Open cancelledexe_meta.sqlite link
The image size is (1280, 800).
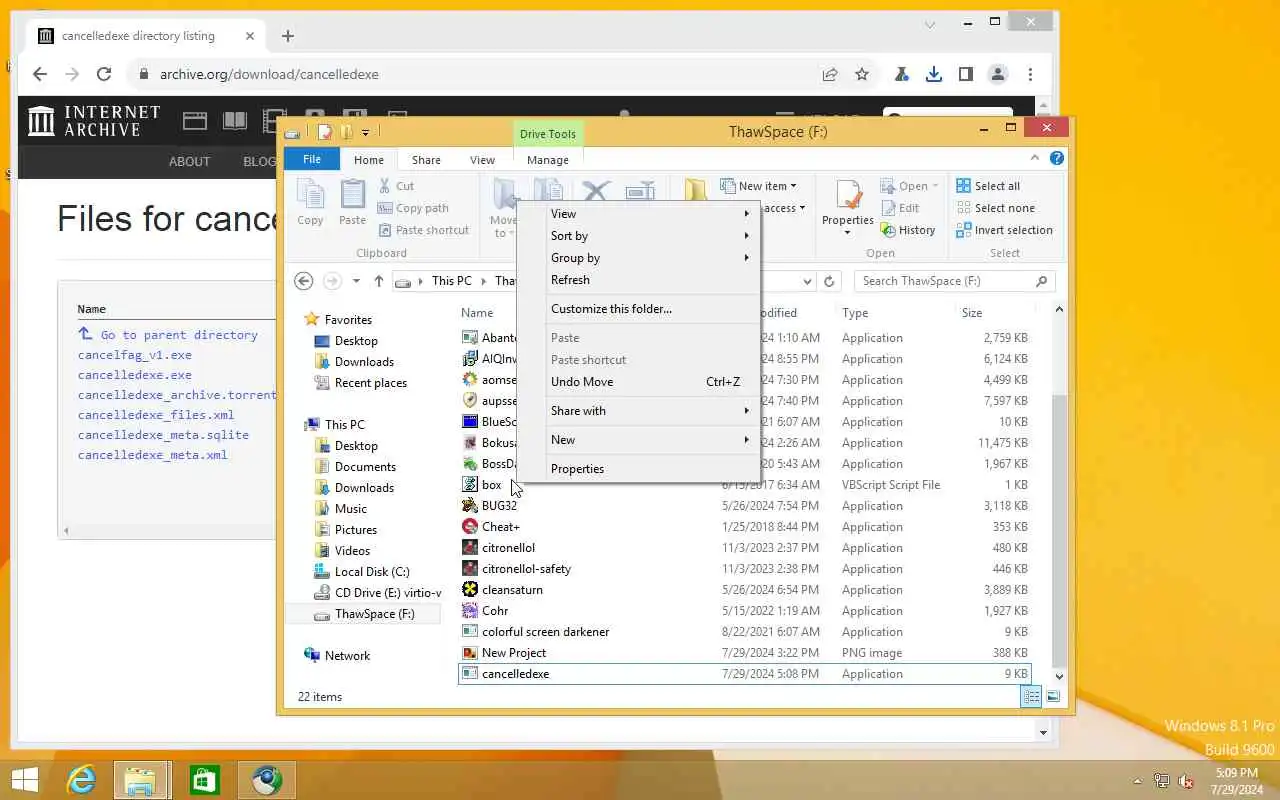163,435
